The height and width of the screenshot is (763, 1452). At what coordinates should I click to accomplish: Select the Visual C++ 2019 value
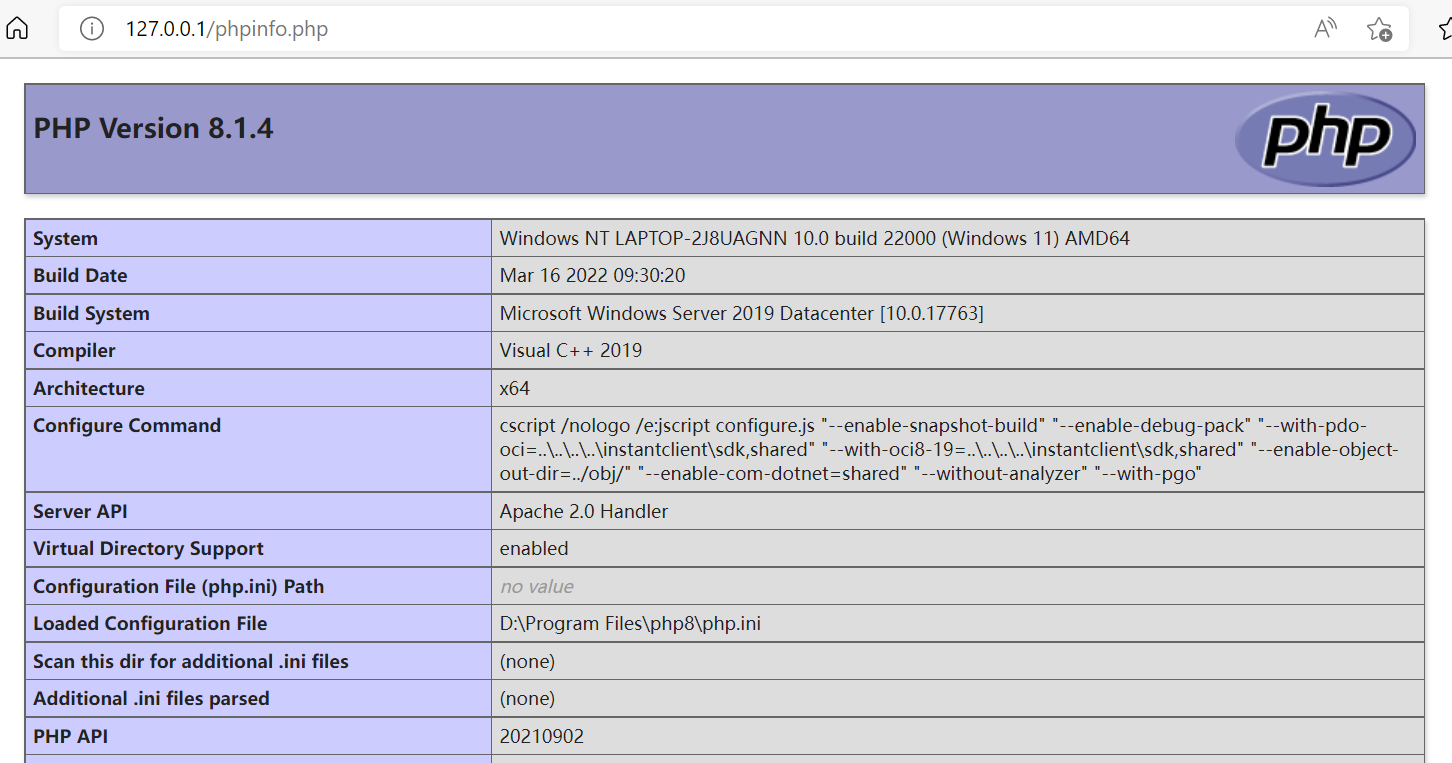[571, 350]
